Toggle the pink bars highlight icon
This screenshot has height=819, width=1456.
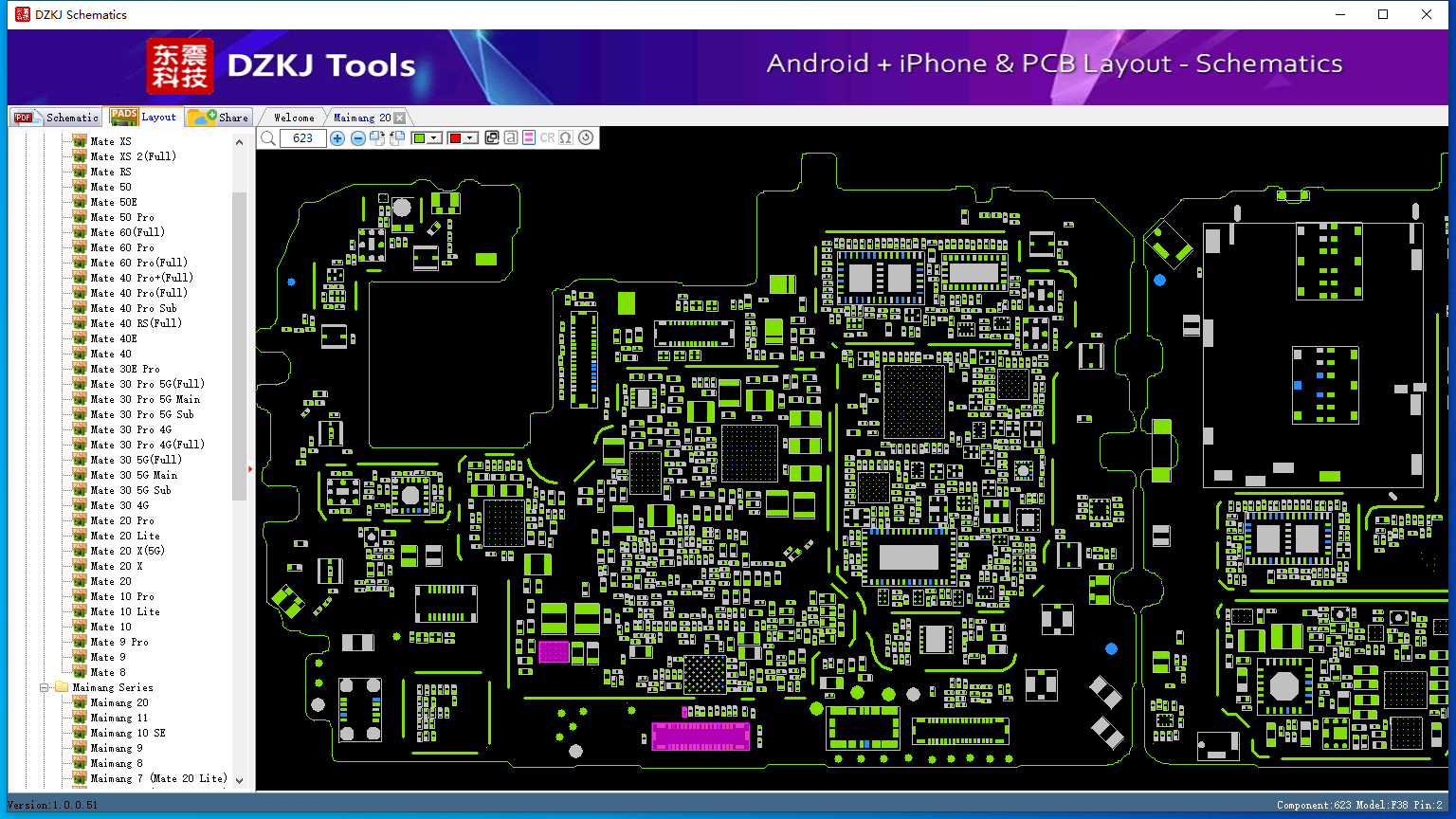pyautogui.click(x=529, y=138)
